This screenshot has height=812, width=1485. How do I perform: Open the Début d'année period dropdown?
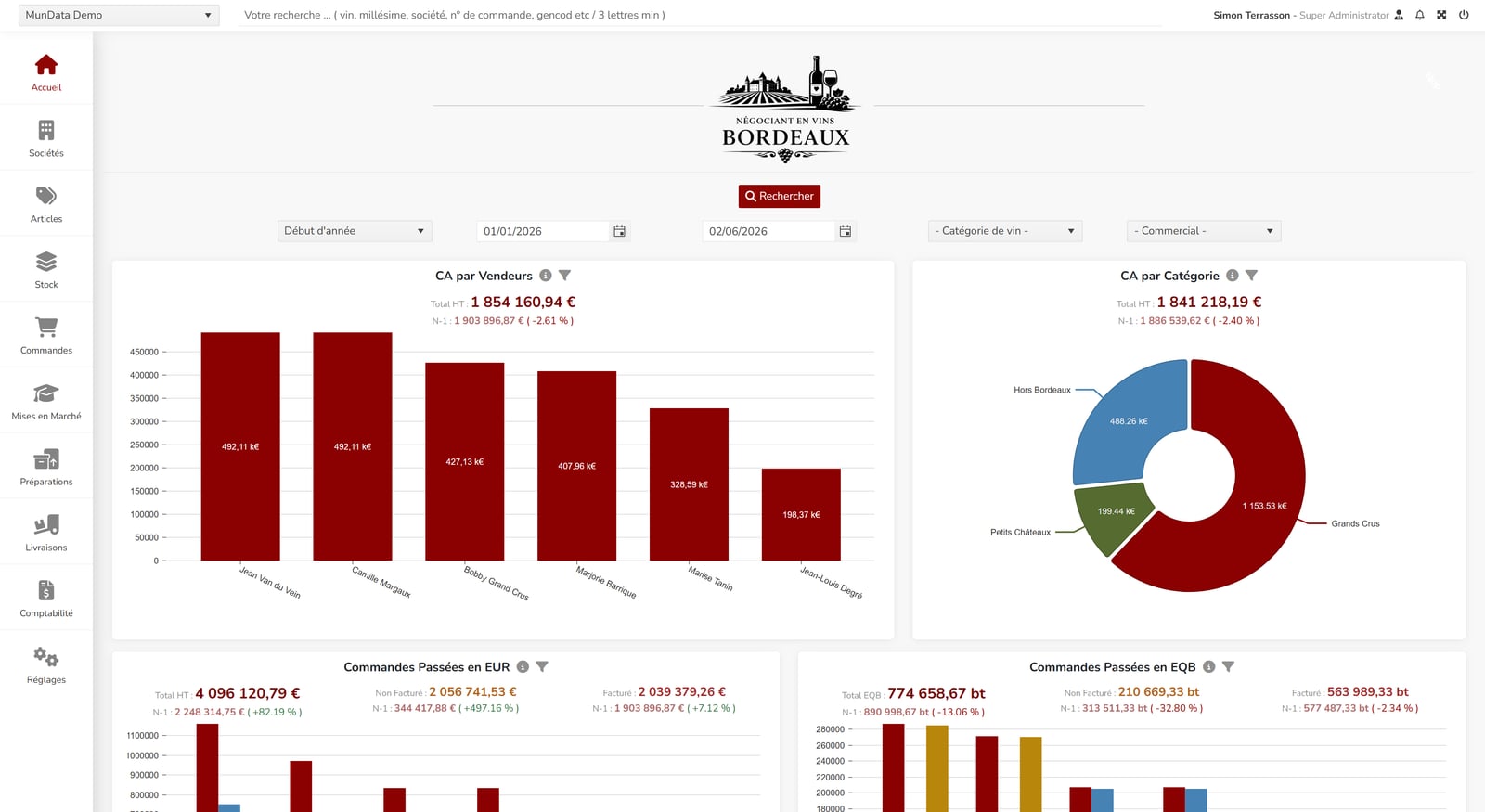coord(355,231)
